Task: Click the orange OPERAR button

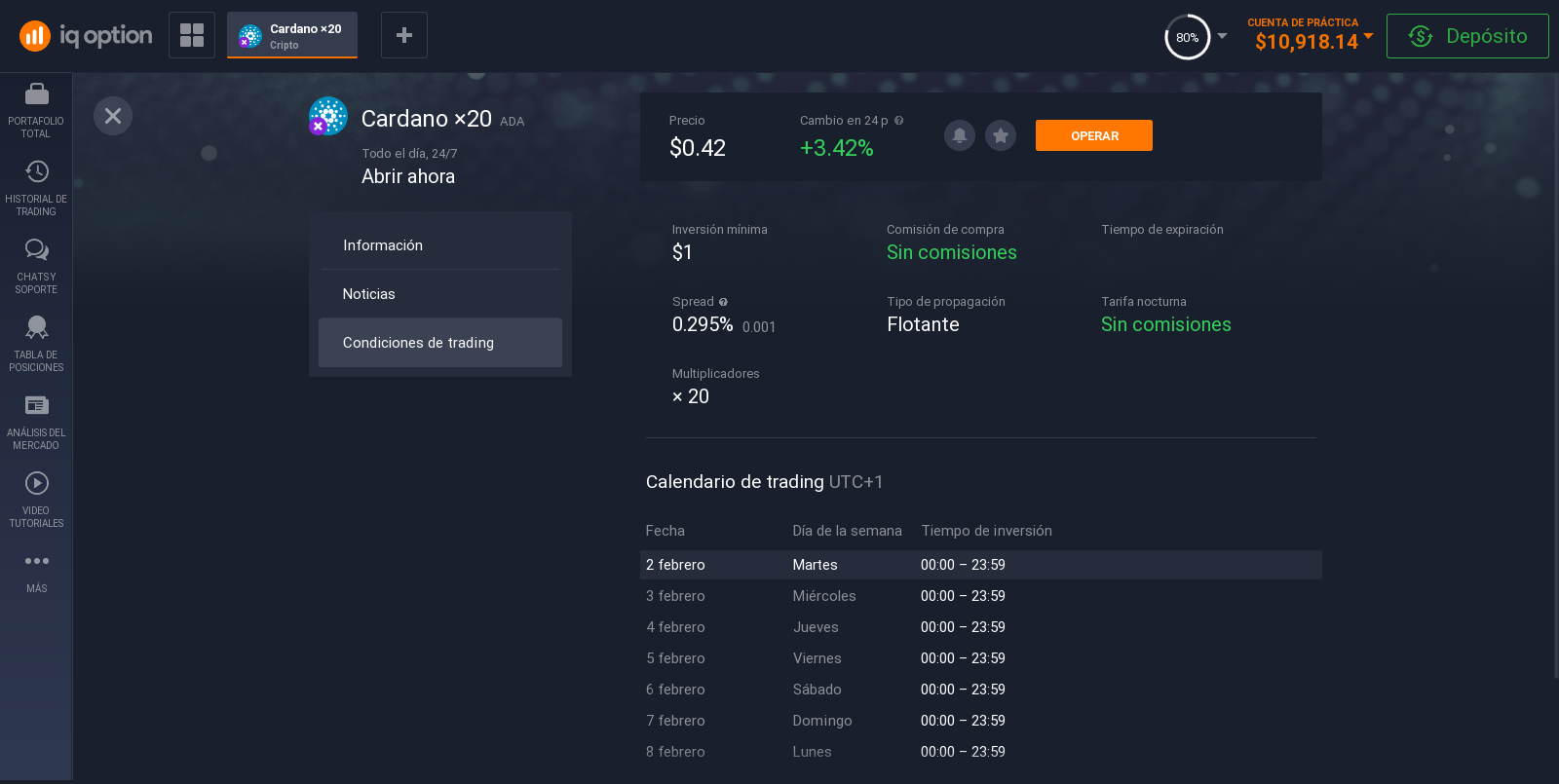Action: [1094, 135]
